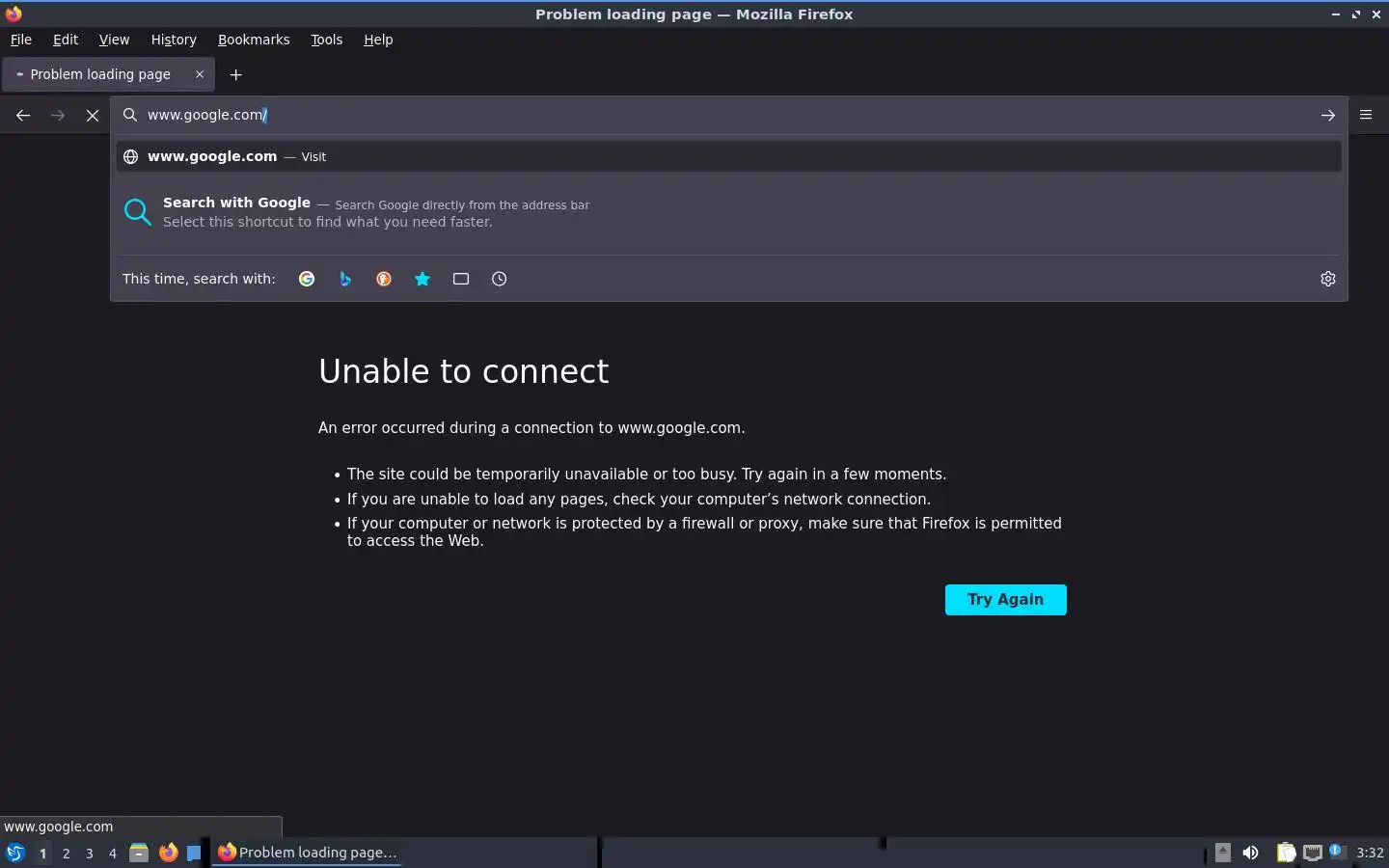Viewport: 1389px width, 868px height.
Task: Open the Bookmarks menu
Action: click(x=254, y=40)
